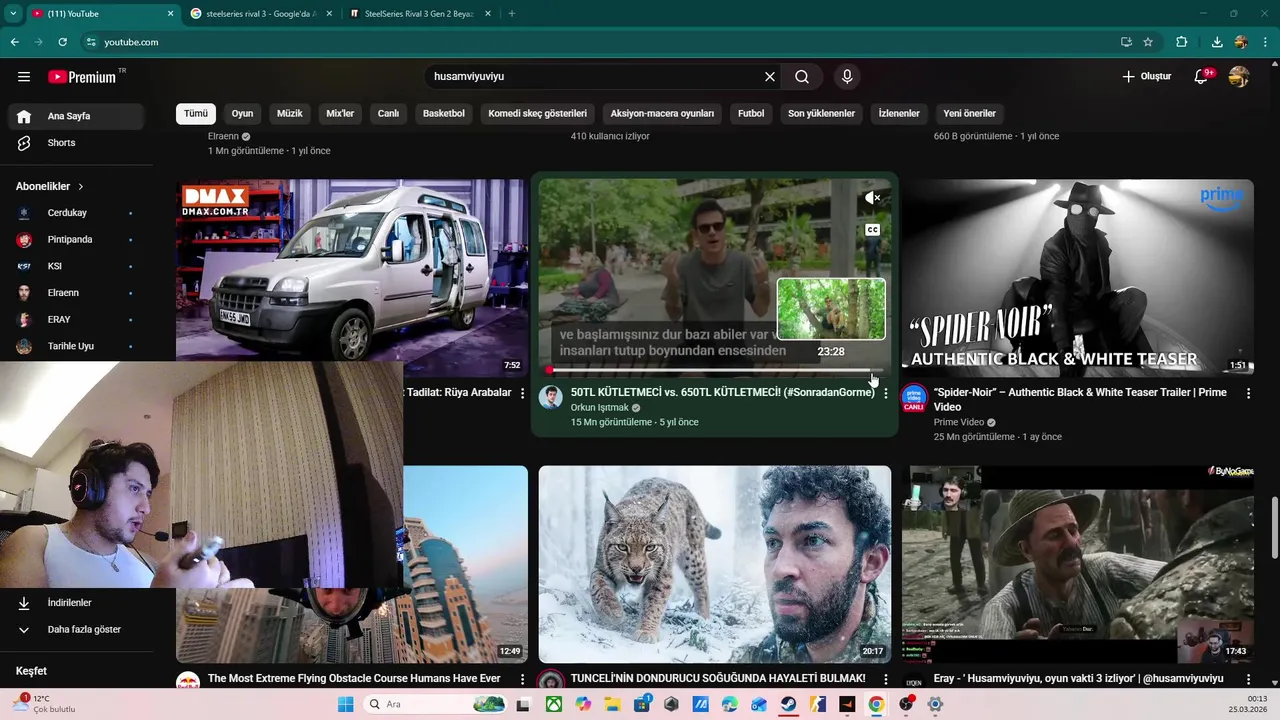The image size is (1280, 720).
Task: Open Steam from the taskbar
Action: (x=789, y=704)
